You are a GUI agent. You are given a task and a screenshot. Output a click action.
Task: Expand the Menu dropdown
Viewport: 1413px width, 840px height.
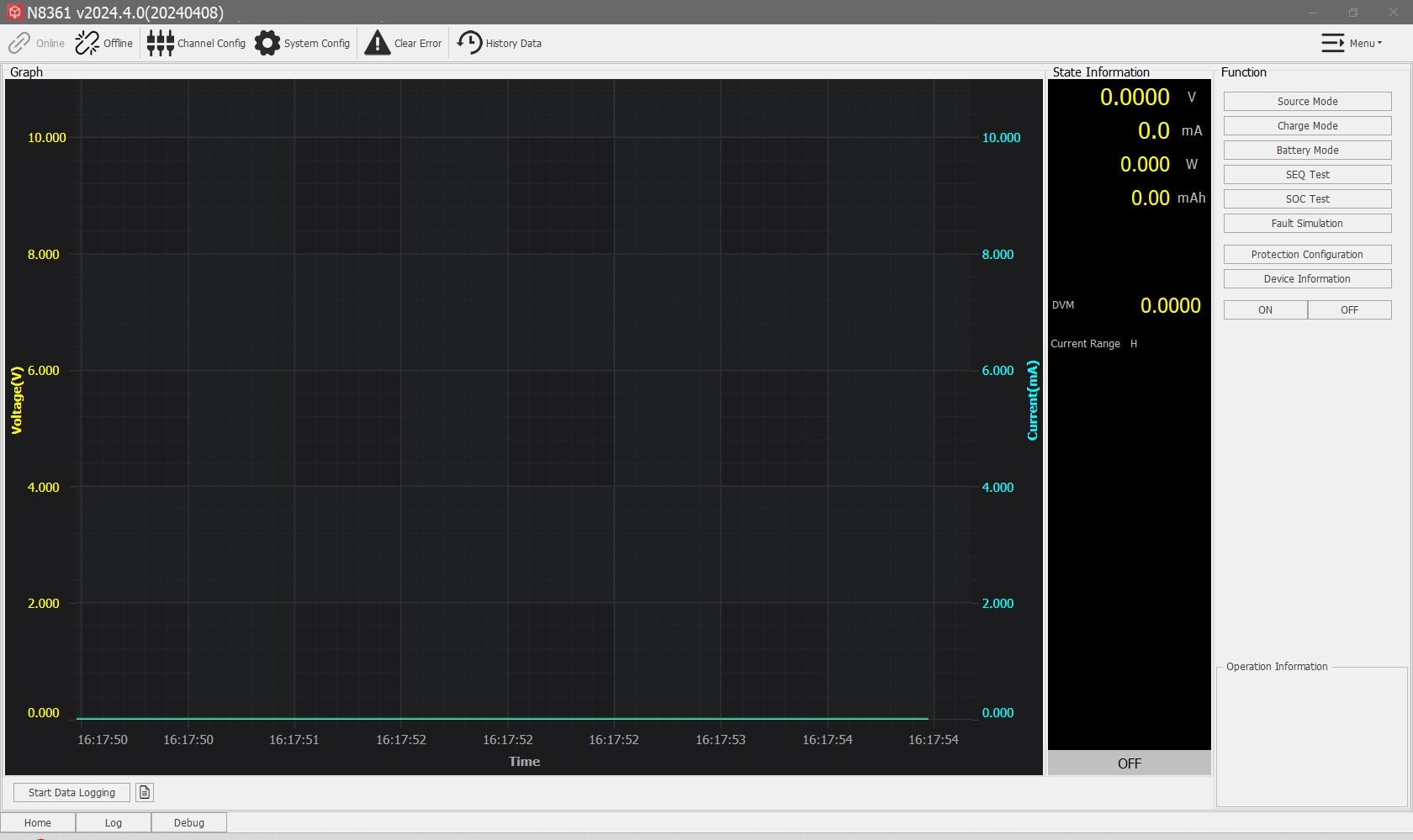(1351, 43)
